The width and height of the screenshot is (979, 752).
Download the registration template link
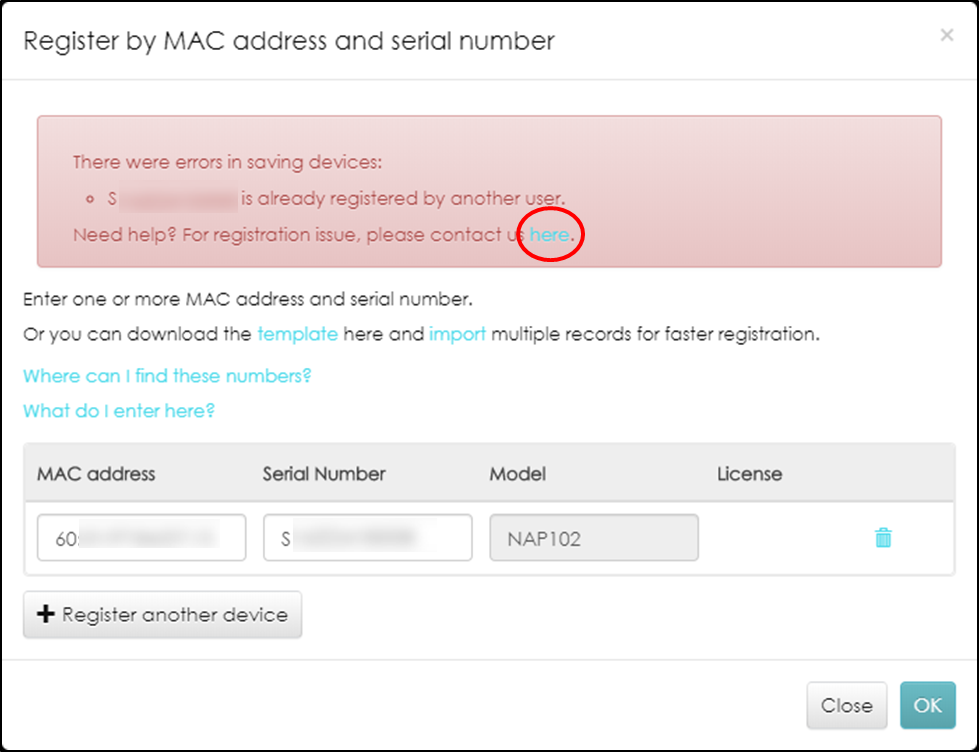[297, 334]
